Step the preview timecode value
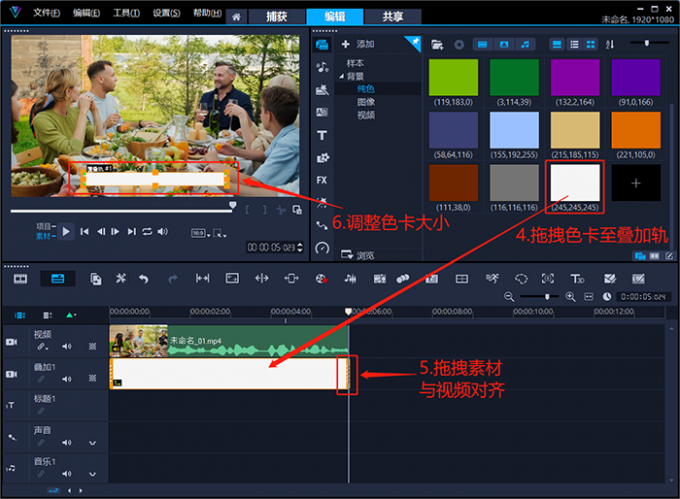The width and height of the screenshot is (680, 499). [x=300, y=248]
